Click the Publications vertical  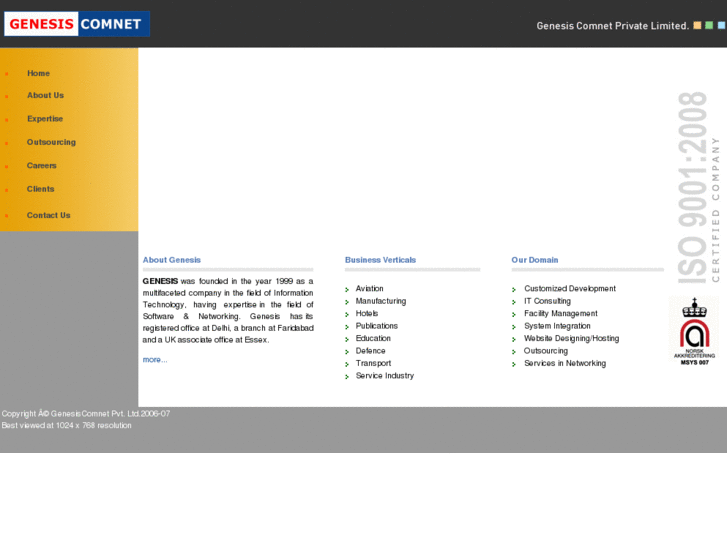pos(376,326)
